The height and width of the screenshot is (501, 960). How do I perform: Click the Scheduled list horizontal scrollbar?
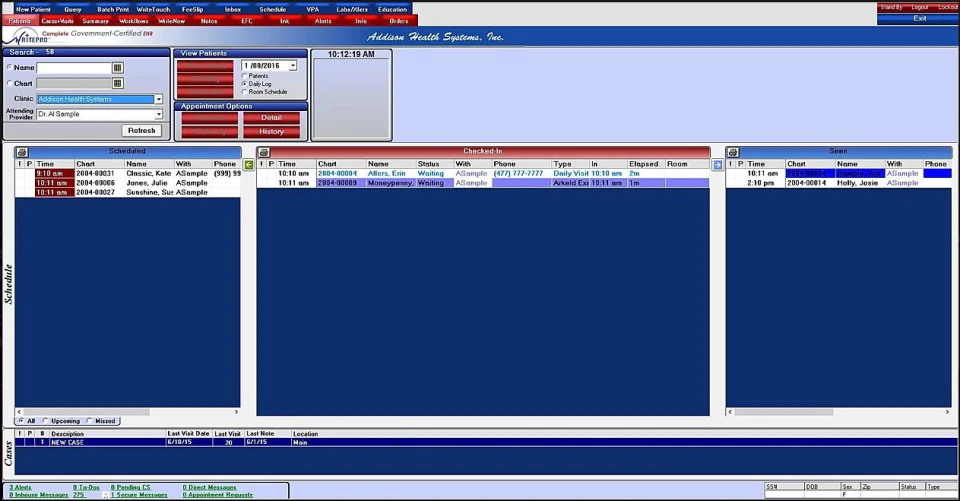pyautogui.click(x=127, y=412)
